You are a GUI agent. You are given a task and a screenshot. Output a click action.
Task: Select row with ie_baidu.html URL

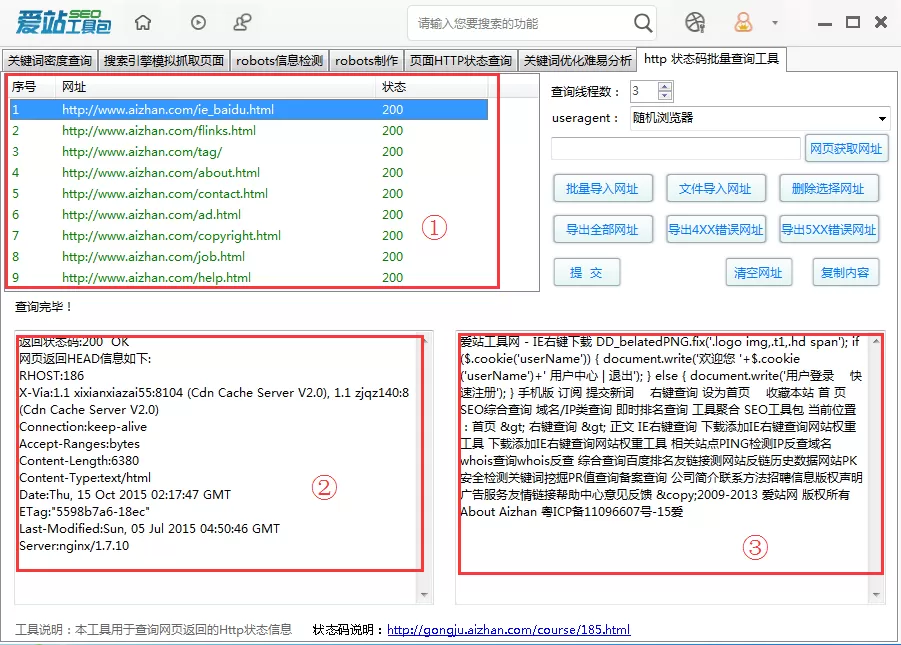[x=249, y=109]
